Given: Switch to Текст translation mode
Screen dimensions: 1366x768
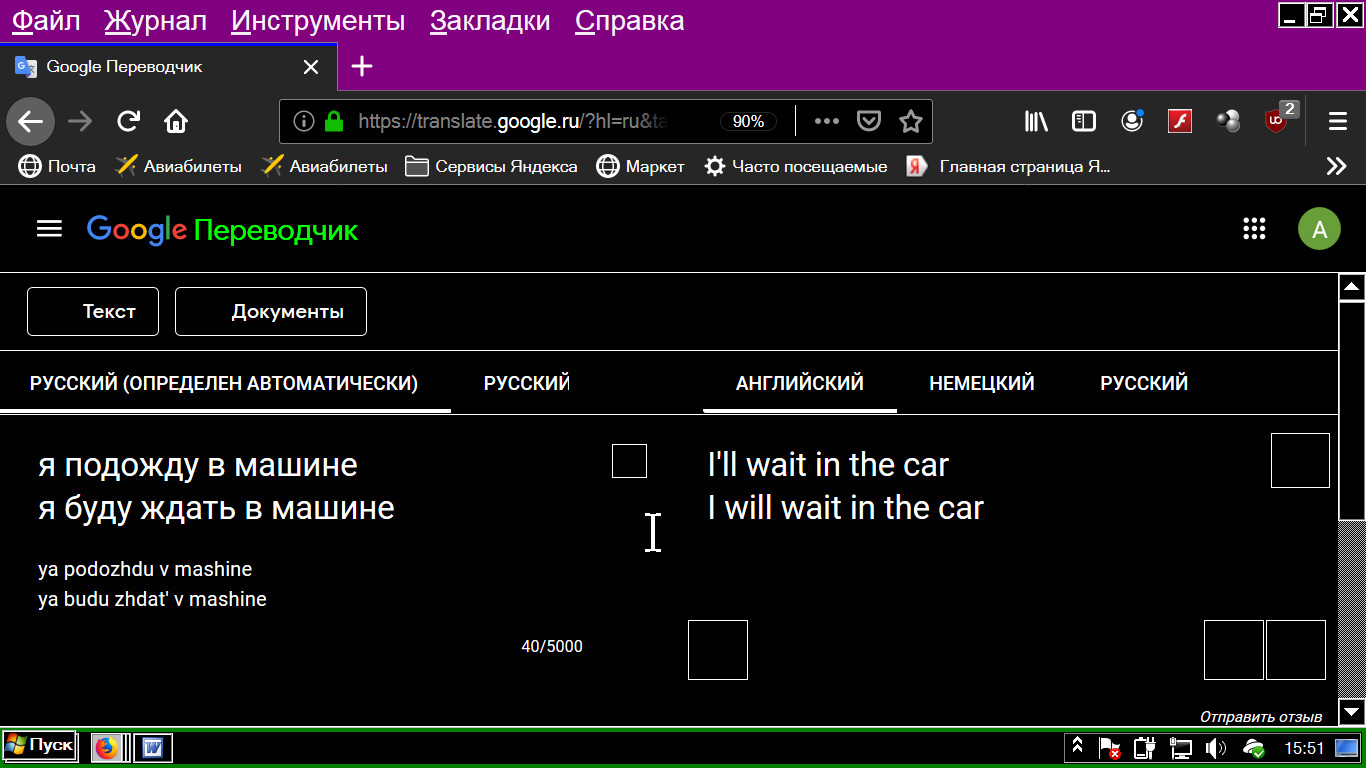Looking at the screenshot, I should [x=94, y=311].
